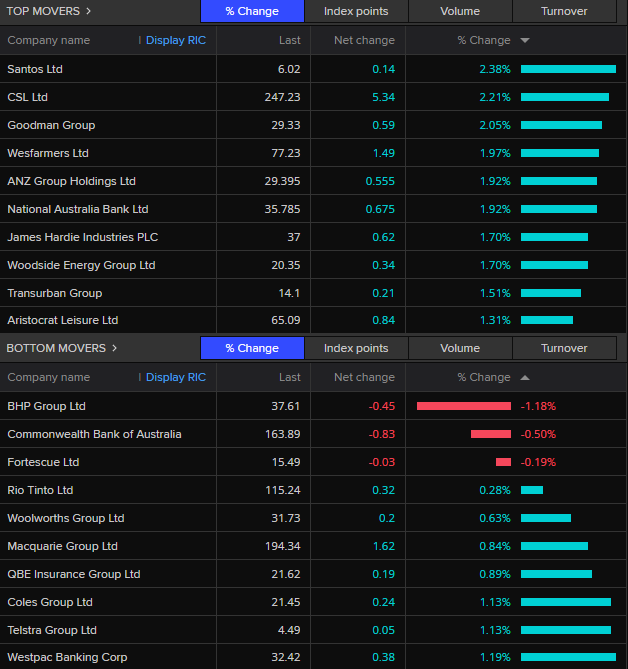Open Aristocrat Leisure Ltd entry

click(63, 320)
